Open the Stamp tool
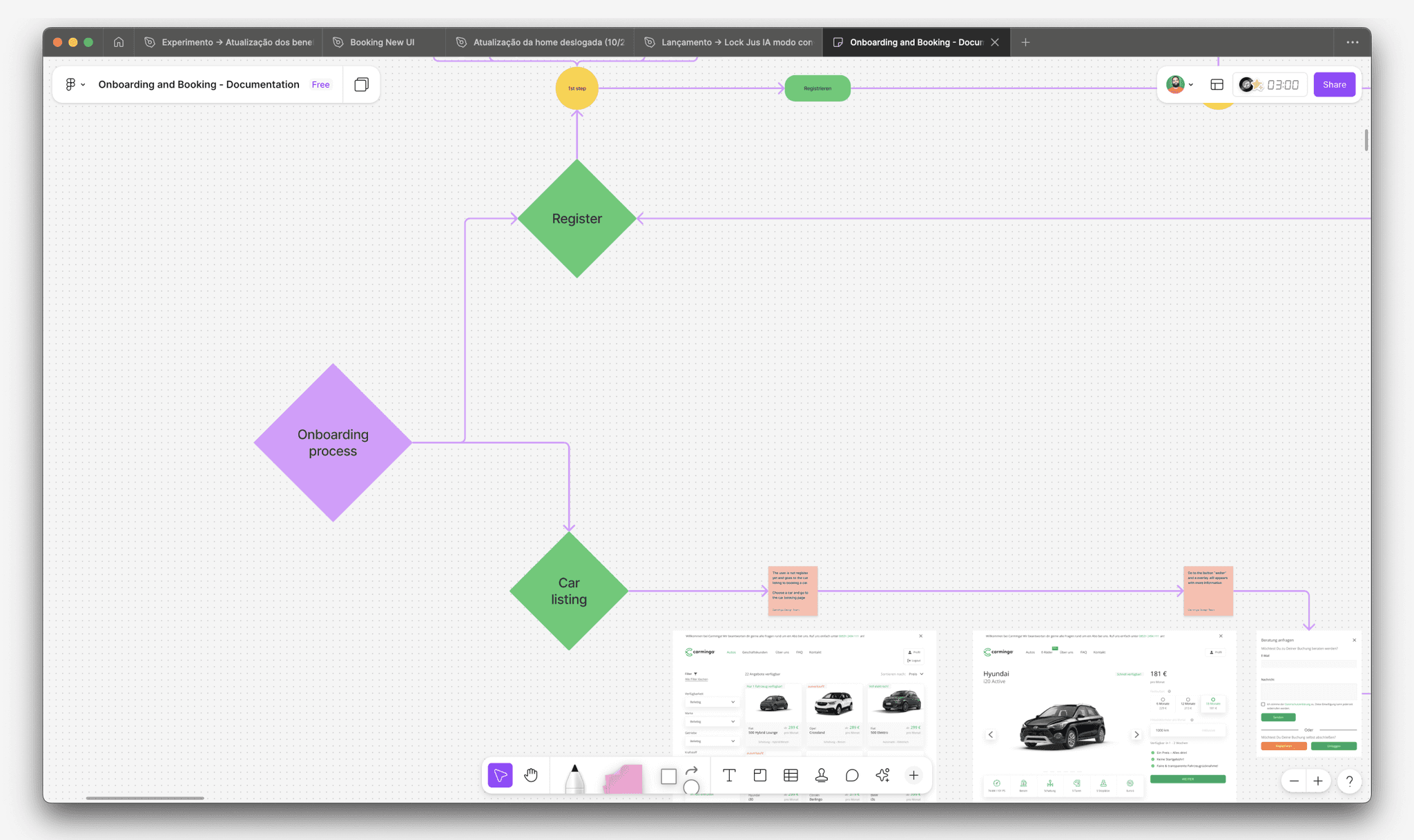Viewport: 1414px width, 840px height. pyautogui.click(x=821, y=775)
